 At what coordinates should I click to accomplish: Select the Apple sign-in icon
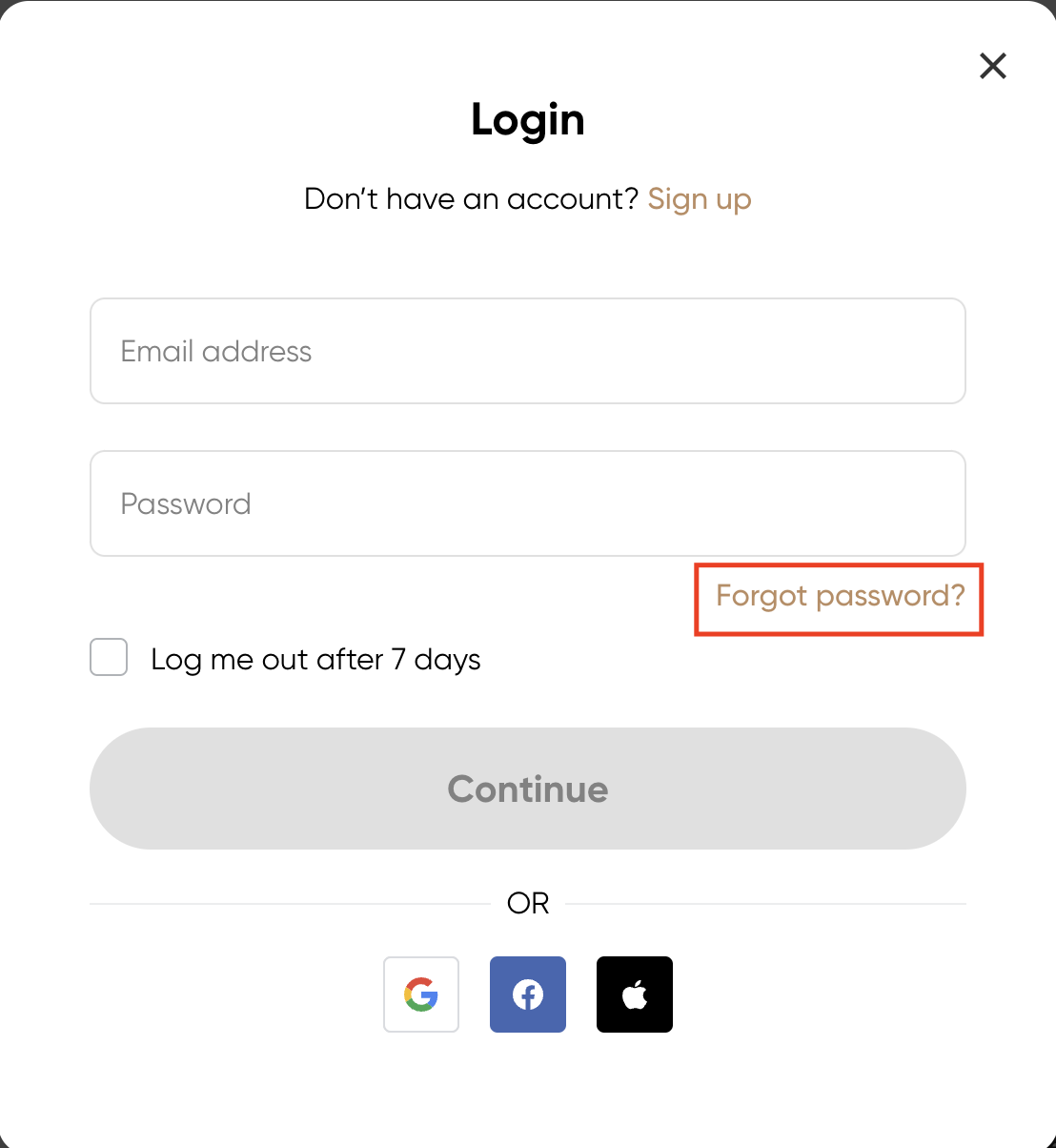635,994
